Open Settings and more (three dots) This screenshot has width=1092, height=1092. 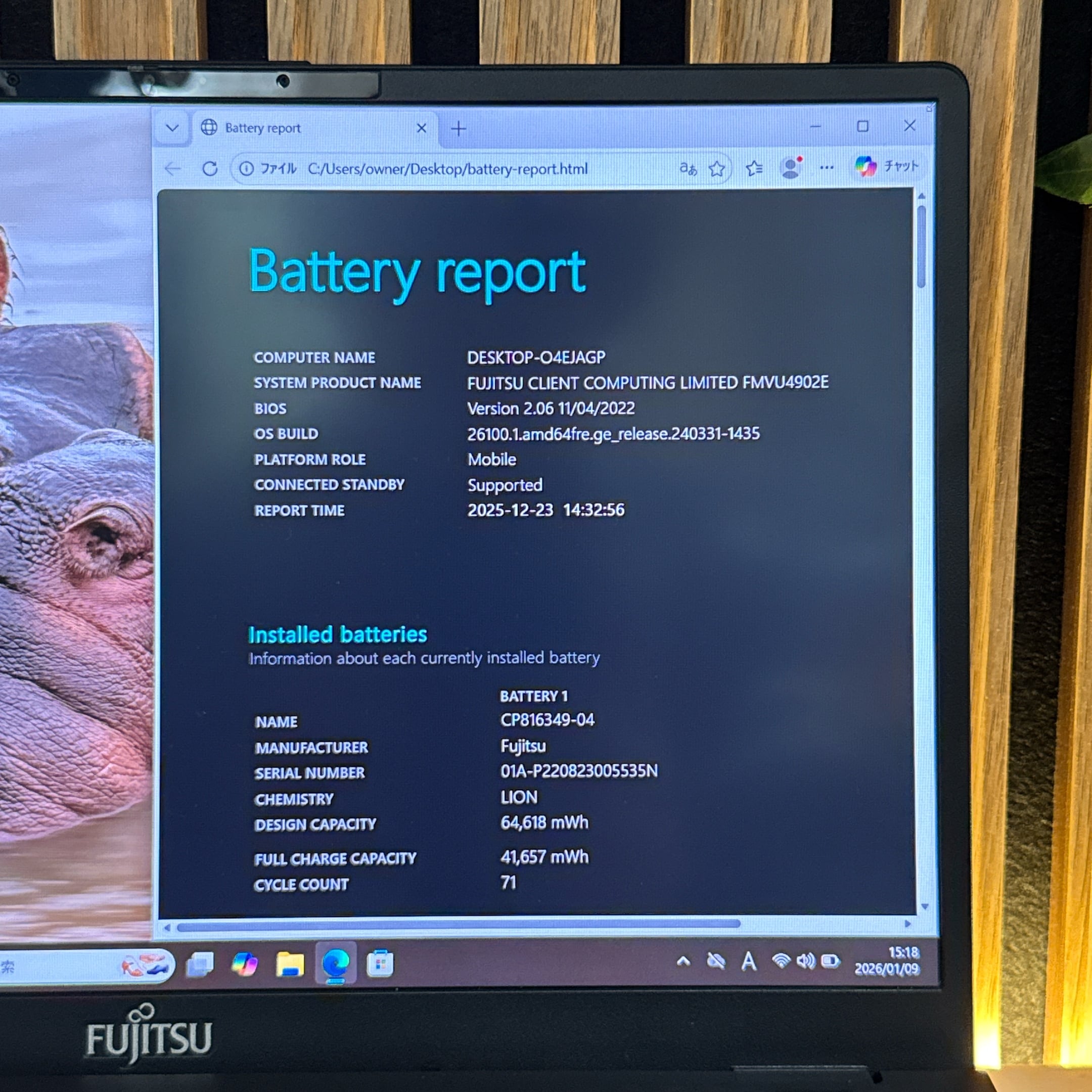[827, 167]
